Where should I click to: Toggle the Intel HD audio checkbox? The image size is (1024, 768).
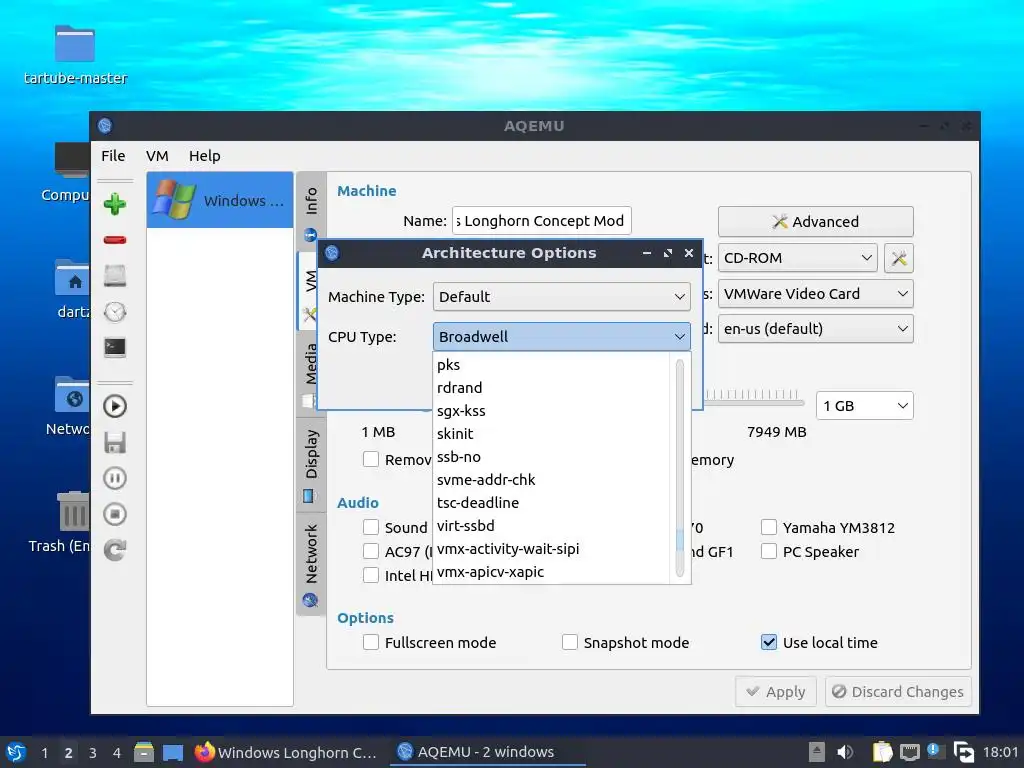371,575
